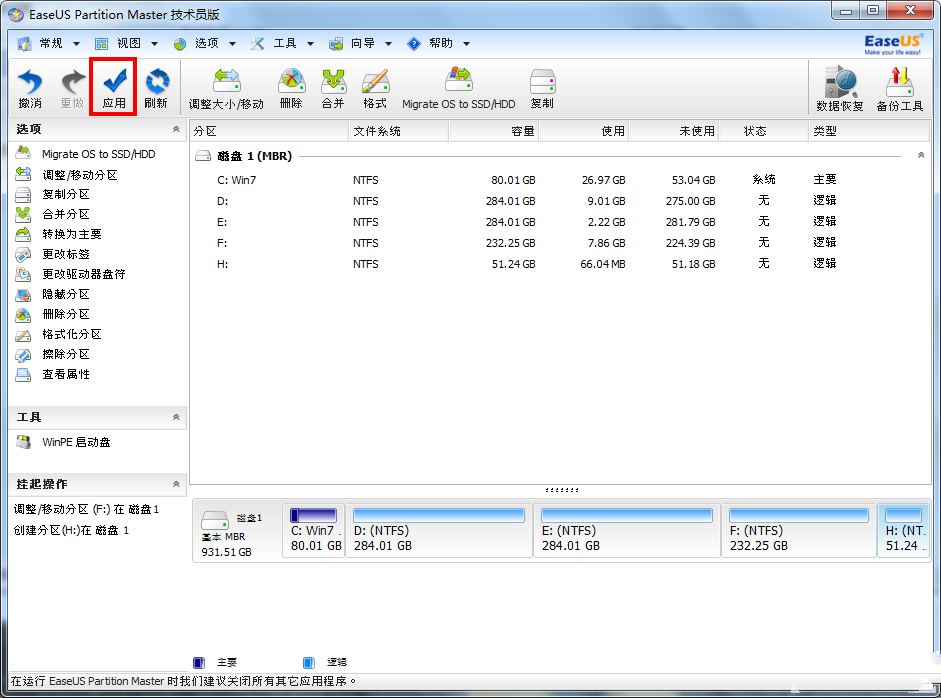Image resolution: width=941 pixels, height=698 pixels.
Task: Click the 逻辑 legend color swatch
Action: 308,663
